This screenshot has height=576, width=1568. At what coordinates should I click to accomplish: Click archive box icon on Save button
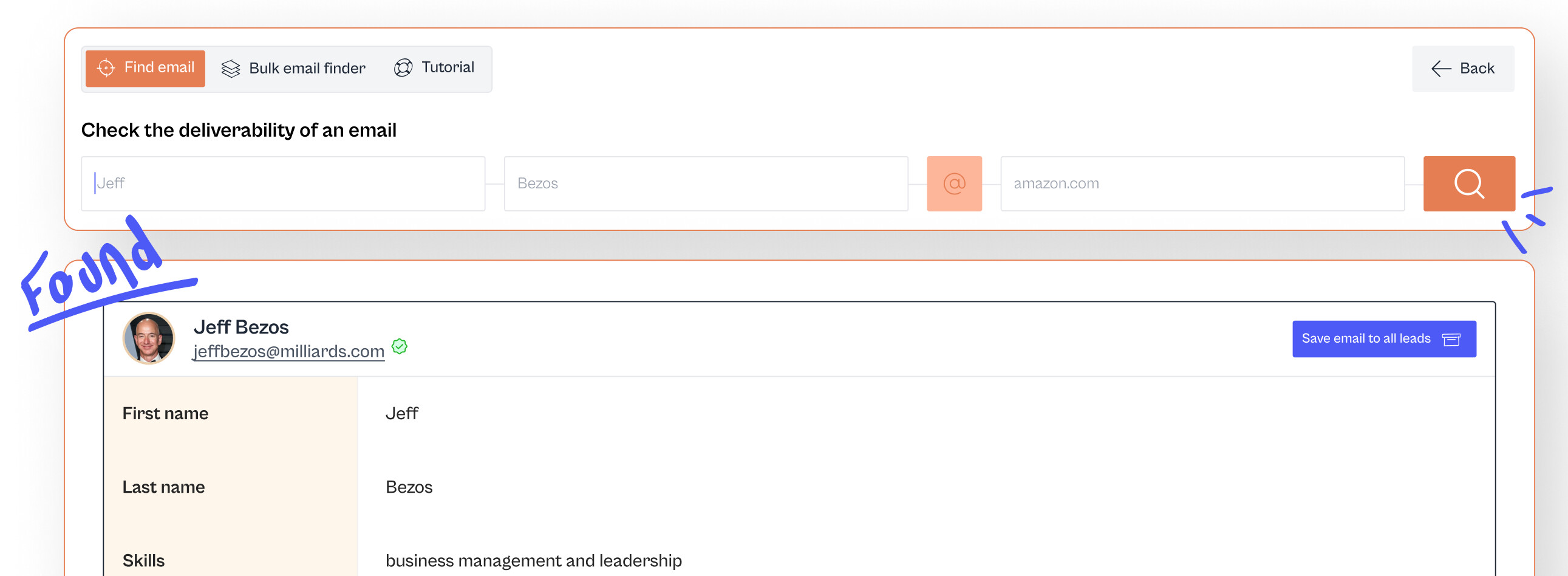[1451, 339]
